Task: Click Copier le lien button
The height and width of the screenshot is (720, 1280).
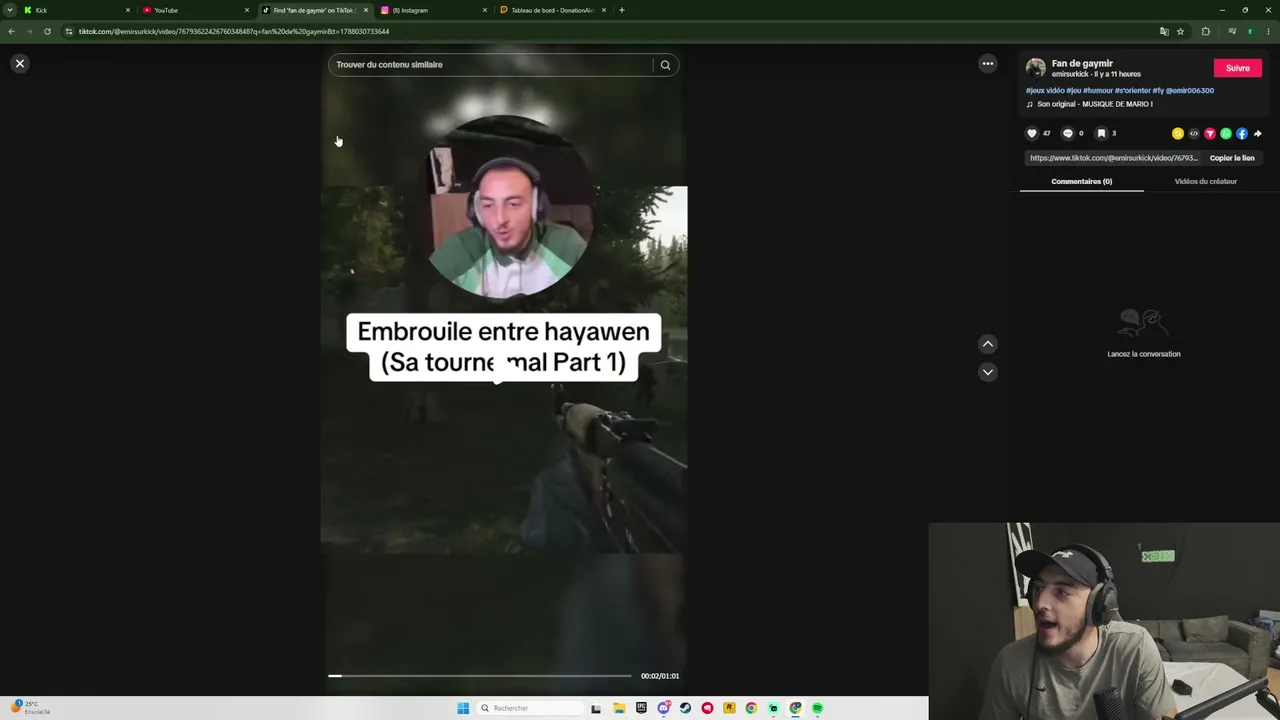Action: [x=1232, y=158]
